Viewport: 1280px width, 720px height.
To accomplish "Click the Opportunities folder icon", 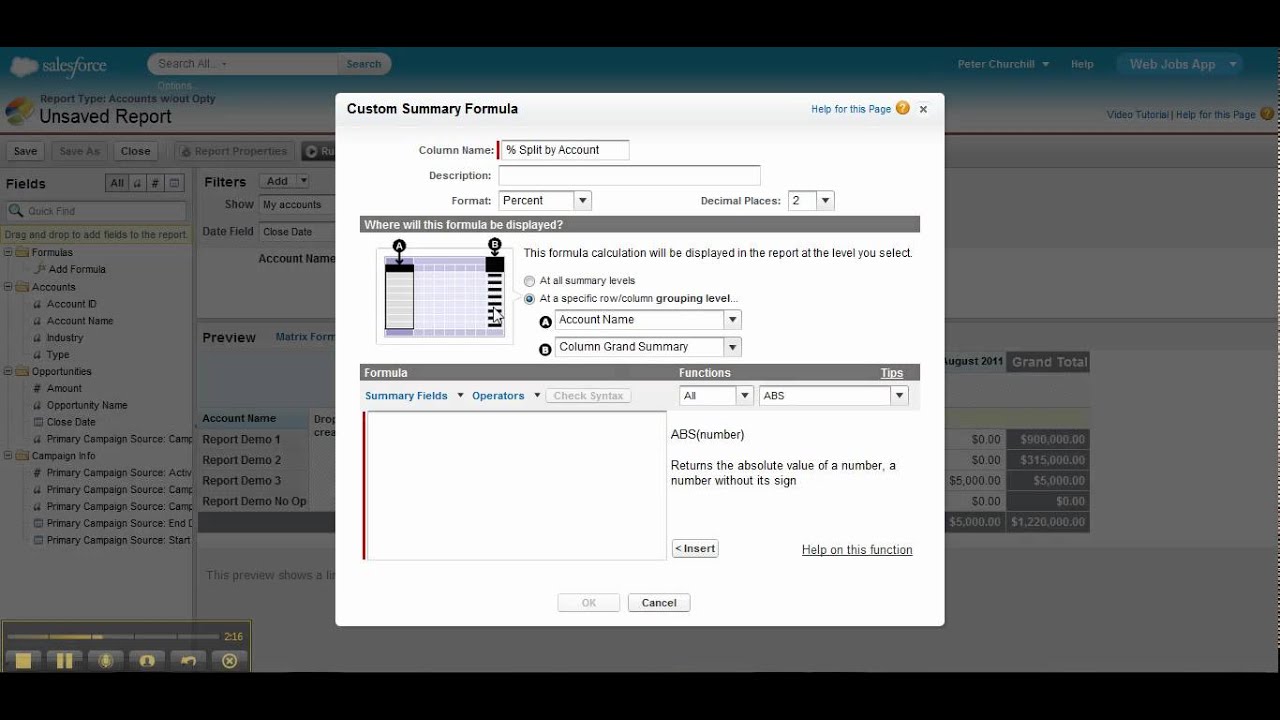I will coord(23,371).
